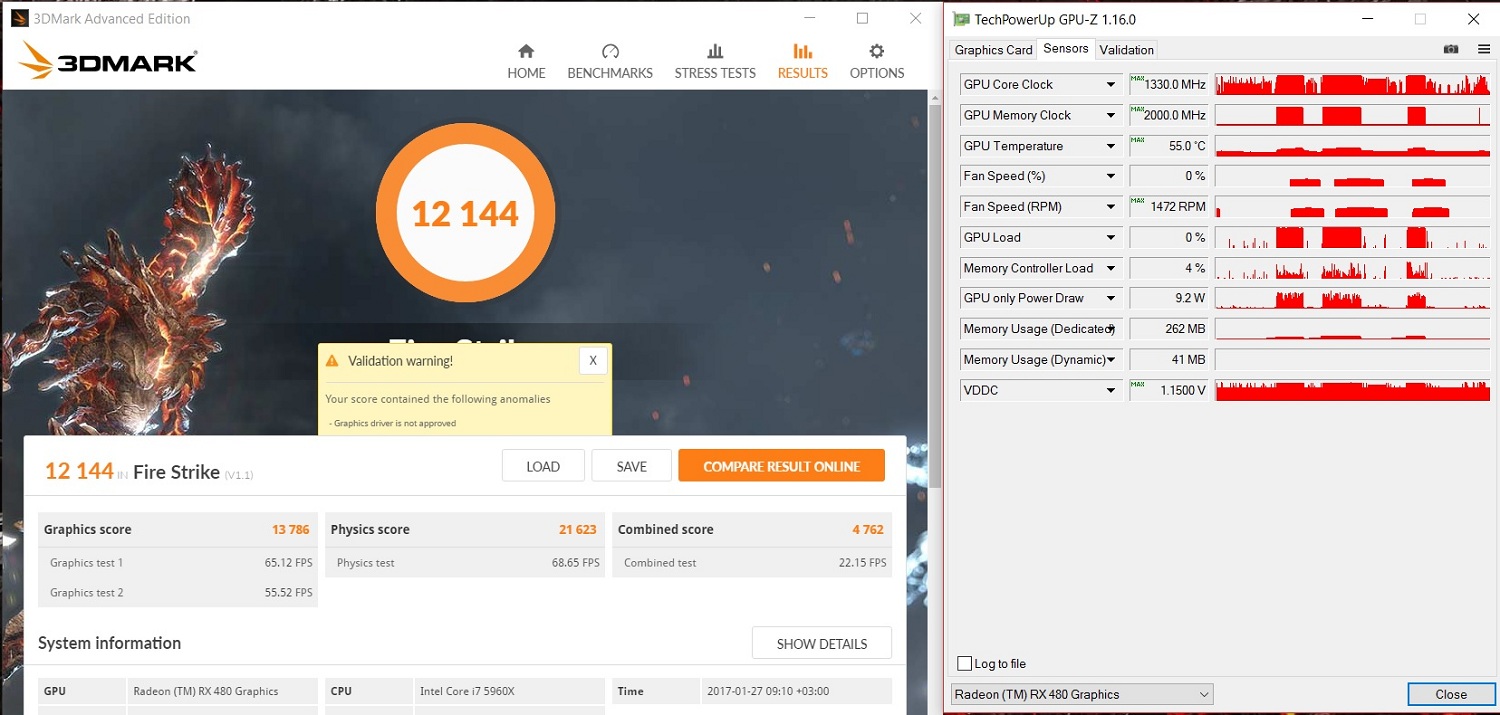
Task: Expand the Fan Speed (RPM) sensor dropdown
Action: 1111,207
